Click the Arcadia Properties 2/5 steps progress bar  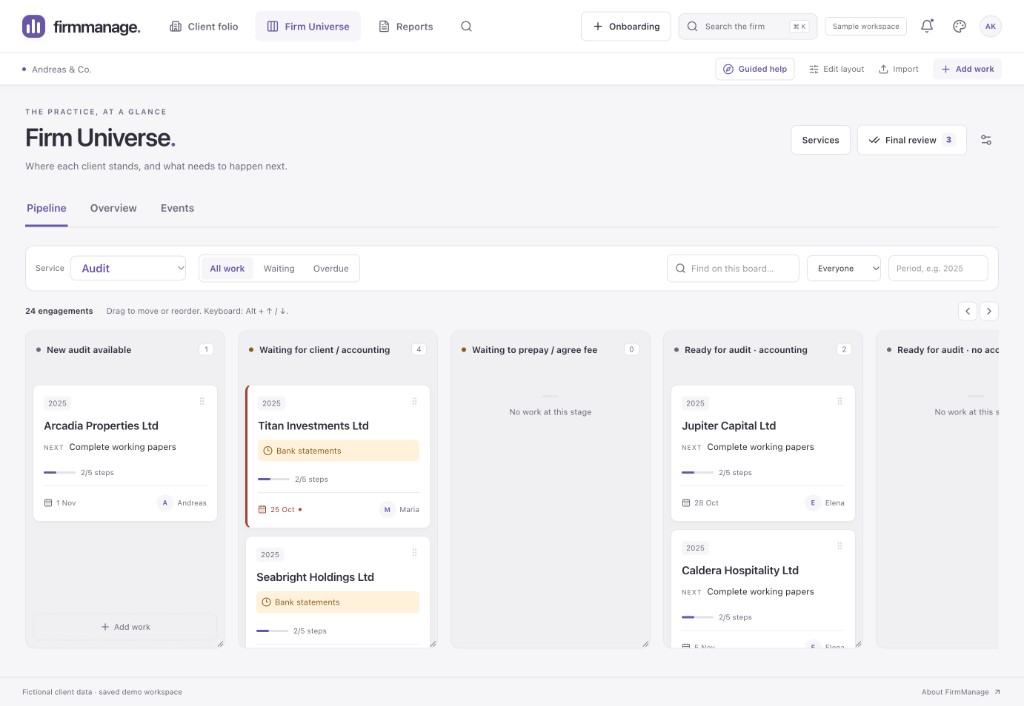point(59,472)
